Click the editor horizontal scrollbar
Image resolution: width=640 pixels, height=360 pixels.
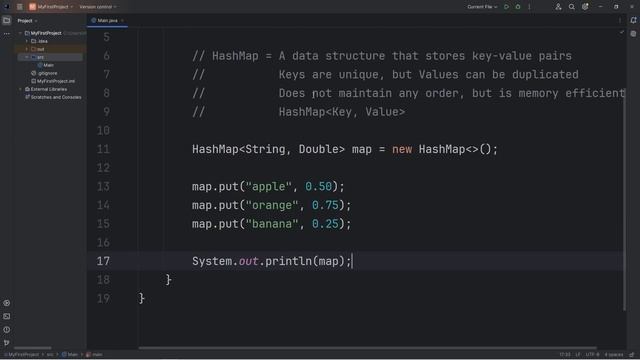point(367,348)
